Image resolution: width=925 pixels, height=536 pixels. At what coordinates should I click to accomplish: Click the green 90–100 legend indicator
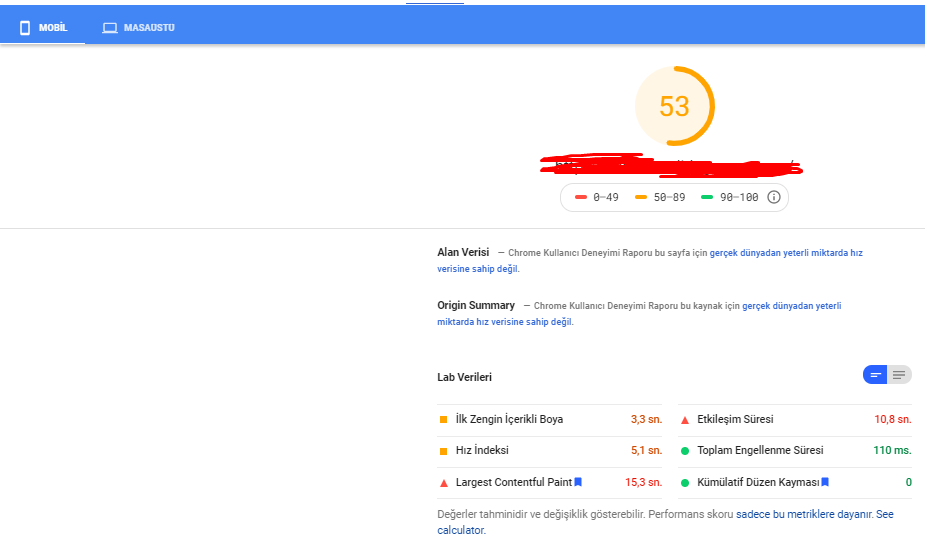(707, 197)
